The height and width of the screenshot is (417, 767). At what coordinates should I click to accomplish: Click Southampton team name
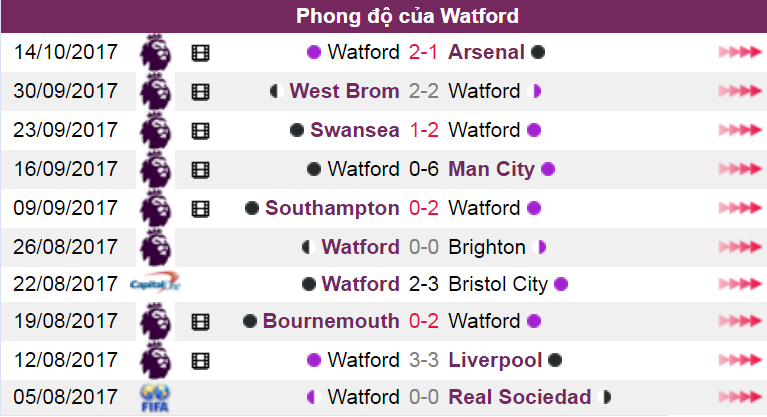coord(332,208)
